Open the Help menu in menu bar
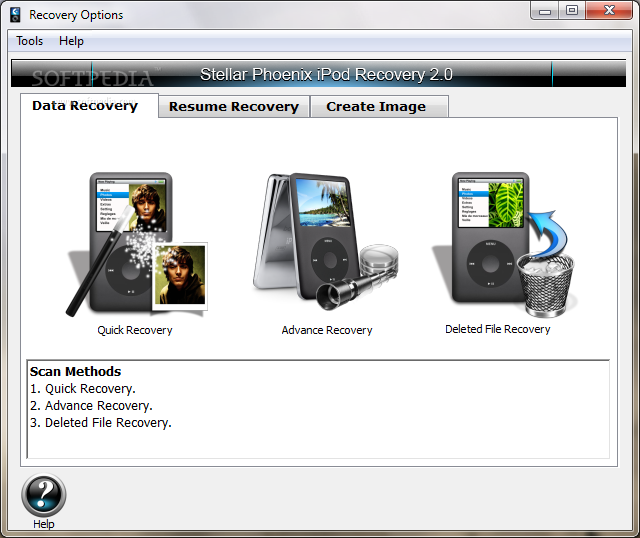This screenshot has height=538, width=640. 71,41
